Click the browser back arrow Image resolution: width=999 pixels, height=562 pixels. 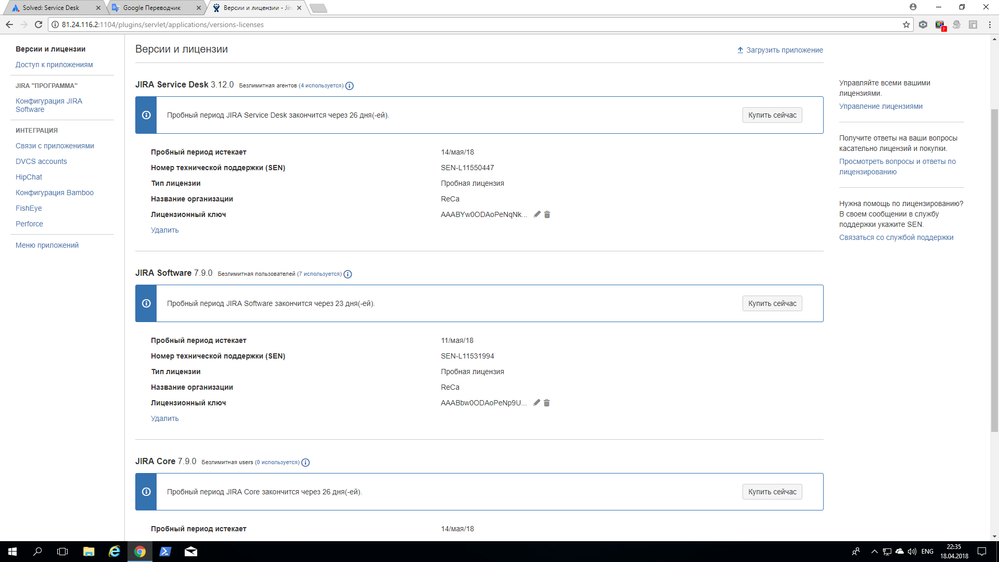pyautogui.click(x=9, y=25)
